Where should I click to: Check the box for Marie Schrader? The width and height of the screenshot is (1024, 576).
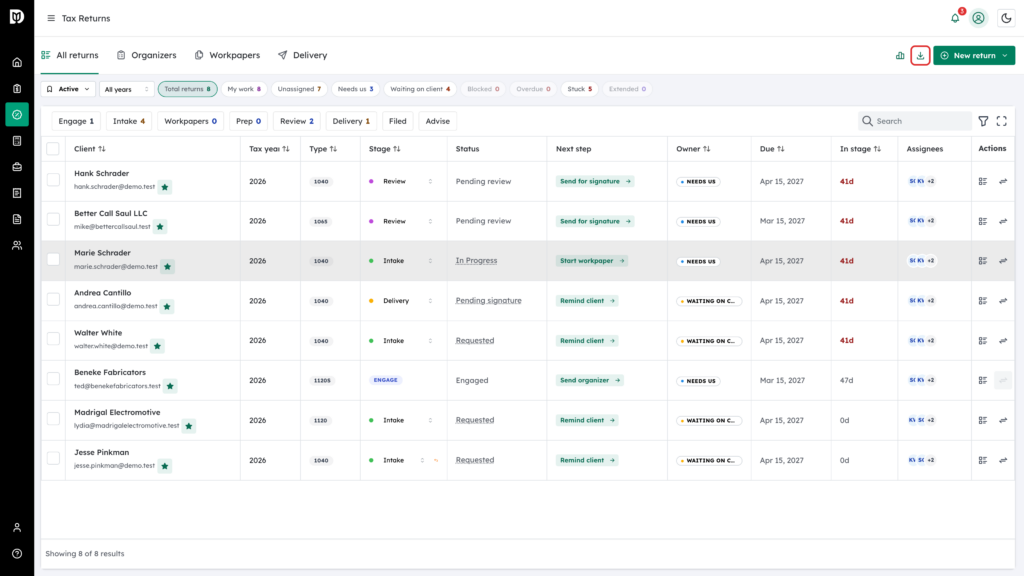pyautogui.click(x=53, y=259)
